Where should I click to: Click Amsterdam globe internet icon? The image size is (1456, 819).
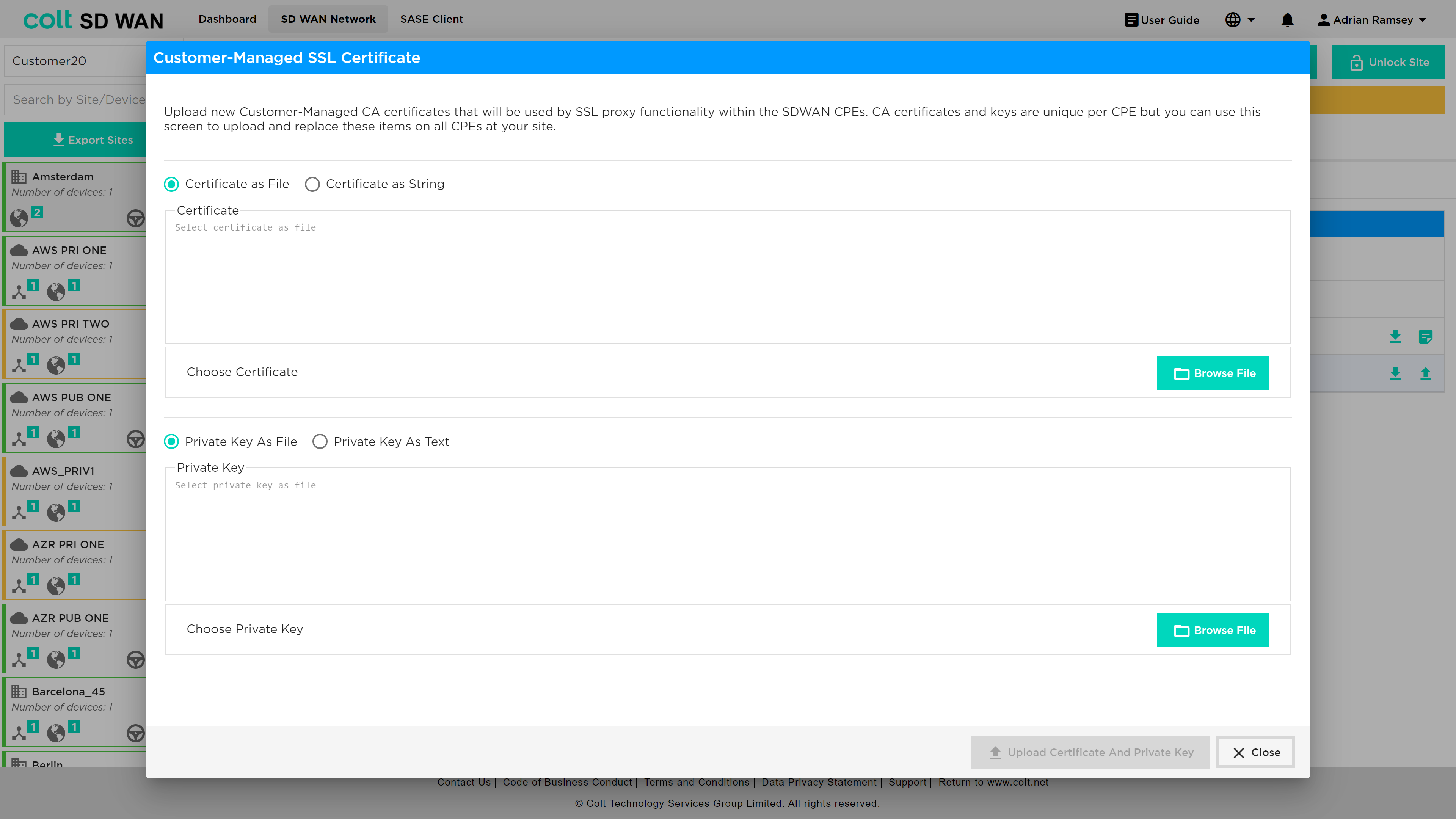[19, 218]
